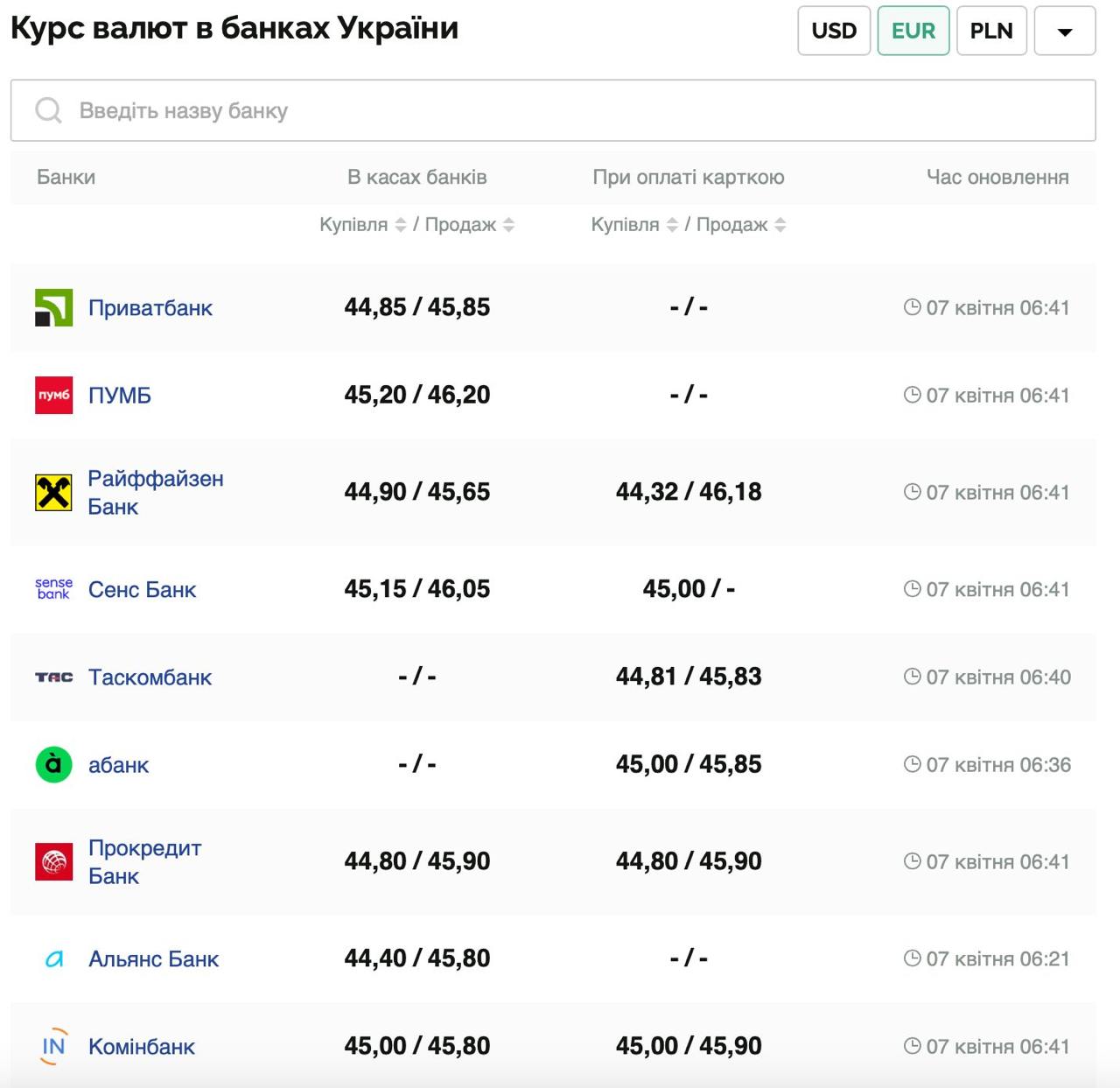Click the yellow Raiffeisen Bank logo
Viewport: 1120px width, 1088px height.
(x=53, y=493)
